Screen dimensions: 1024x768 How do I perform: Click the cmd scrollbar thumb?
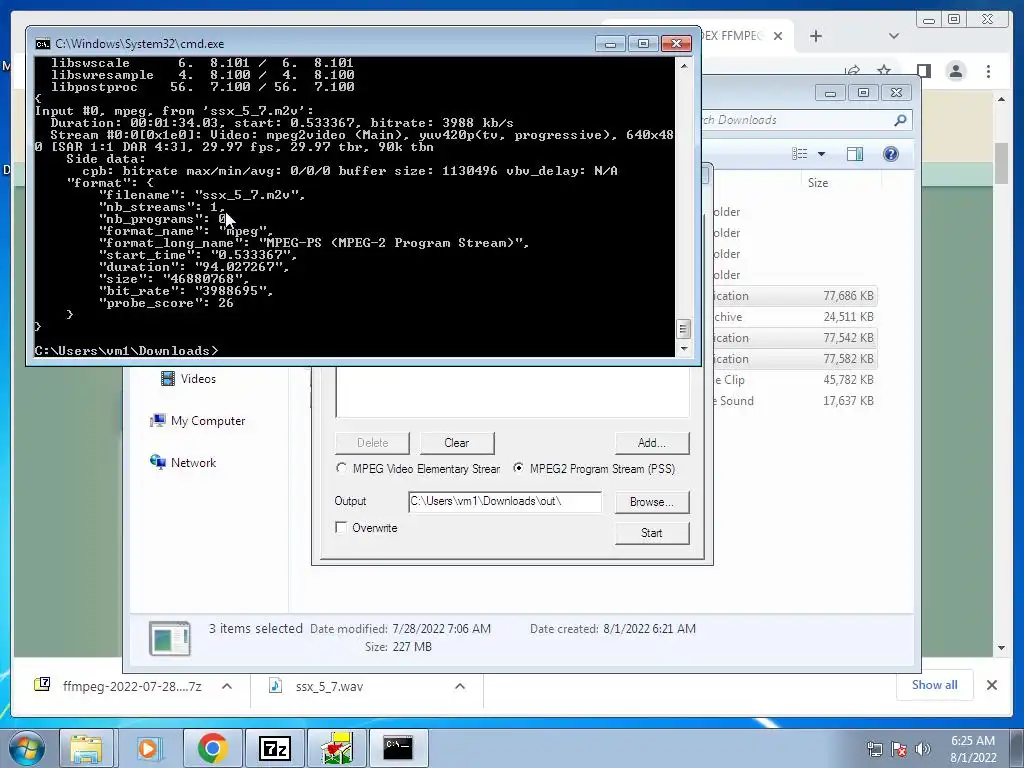click(x=683, y=328)
